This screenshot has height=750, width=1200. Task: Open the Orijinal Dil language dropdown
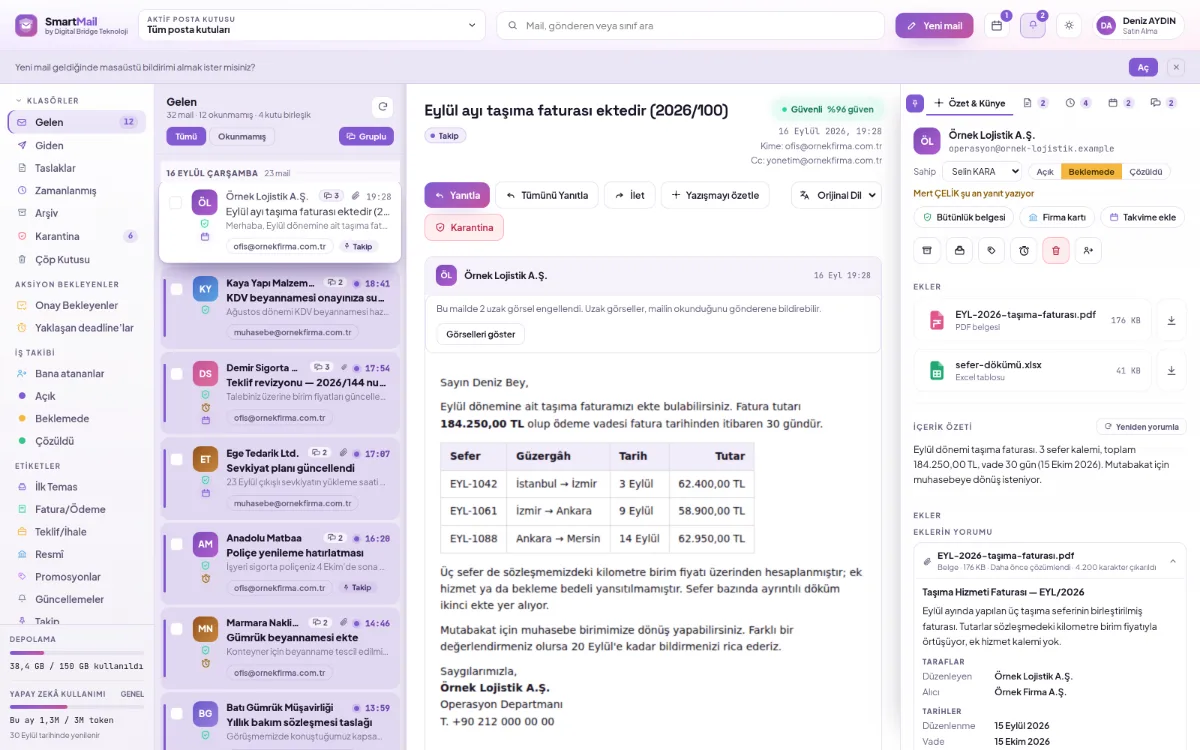click(x=836, y=195)
